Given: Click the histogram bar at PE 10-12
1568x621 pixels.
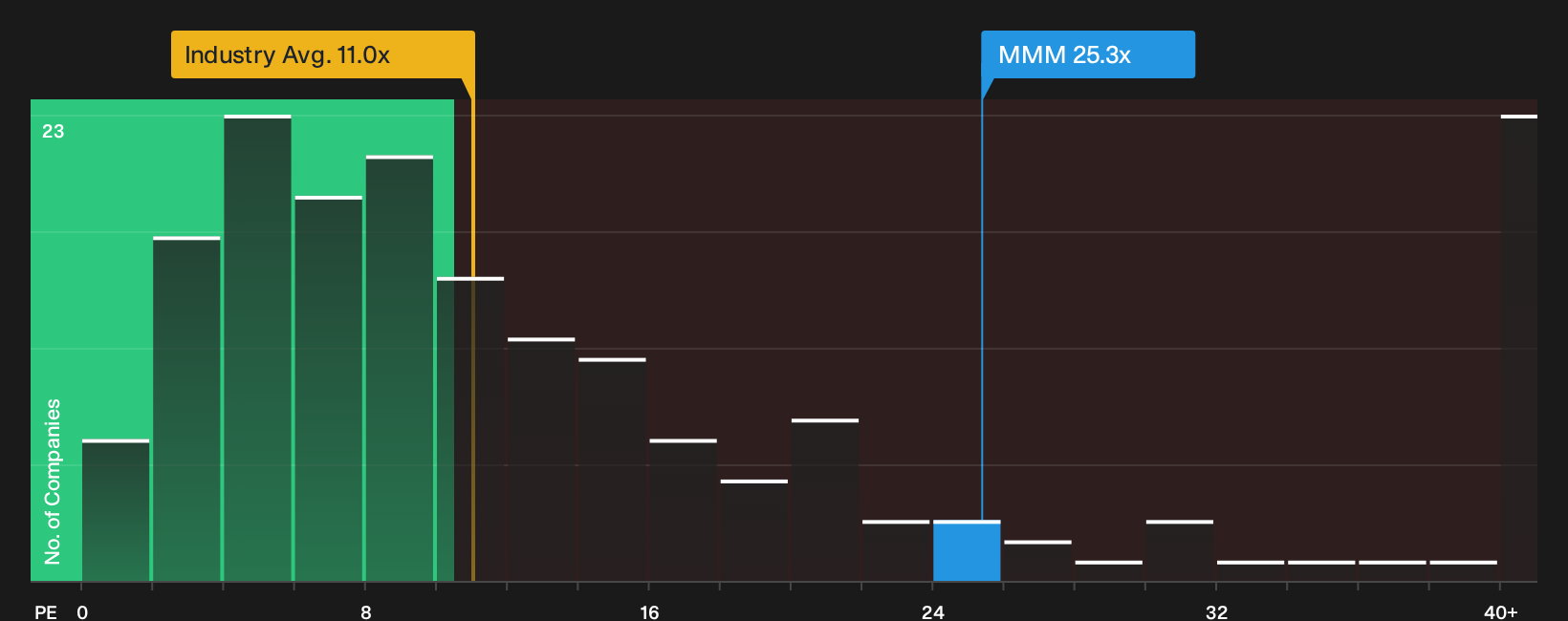Looking at the screenshot, I should pos(470,429).
